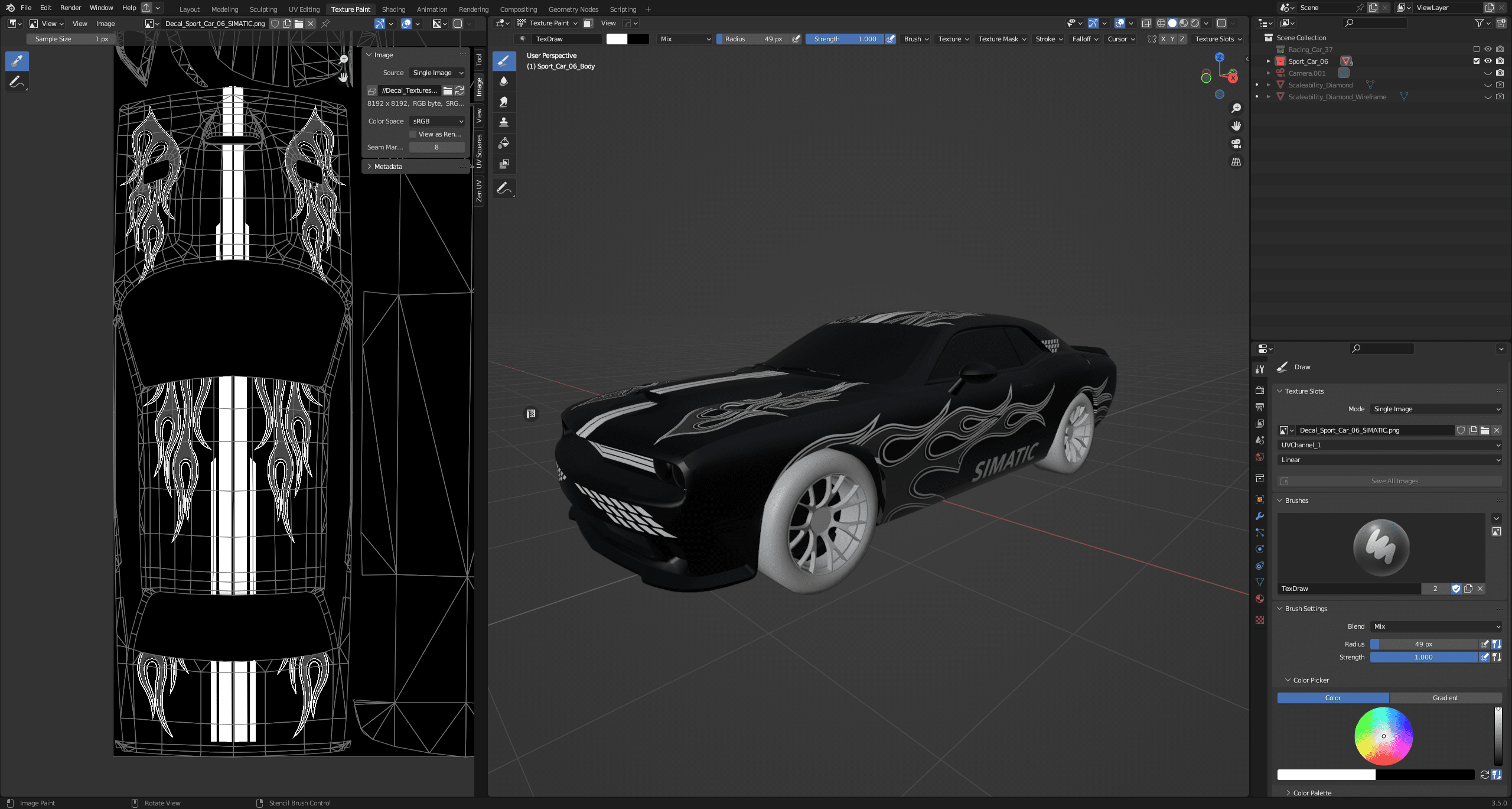Toggle X-axis symmetry button
The height and width of the screenshot is (809, 1512).
1163,39
